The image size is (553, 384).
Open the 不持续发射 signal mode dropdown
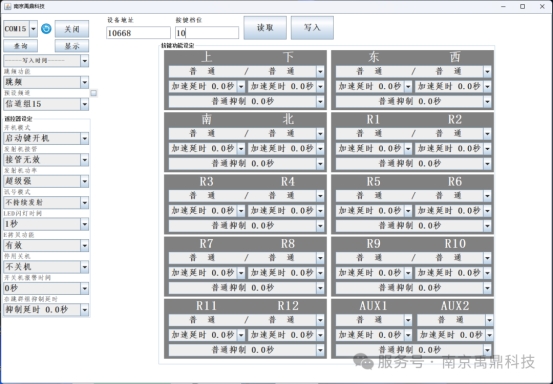pyautogui.click(x=46, y=203)
